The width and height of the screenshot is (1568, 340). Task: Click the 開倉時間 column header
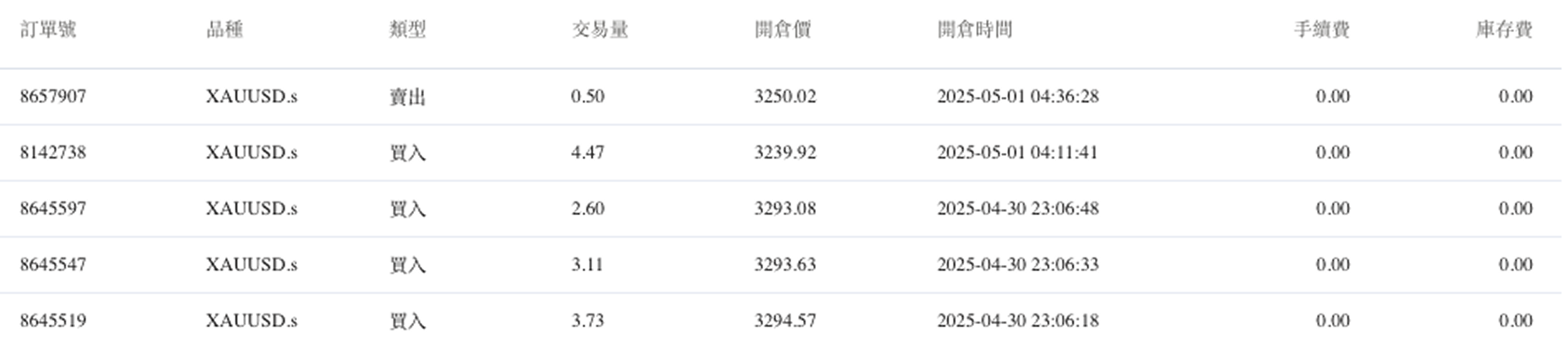tap(975, 29)
